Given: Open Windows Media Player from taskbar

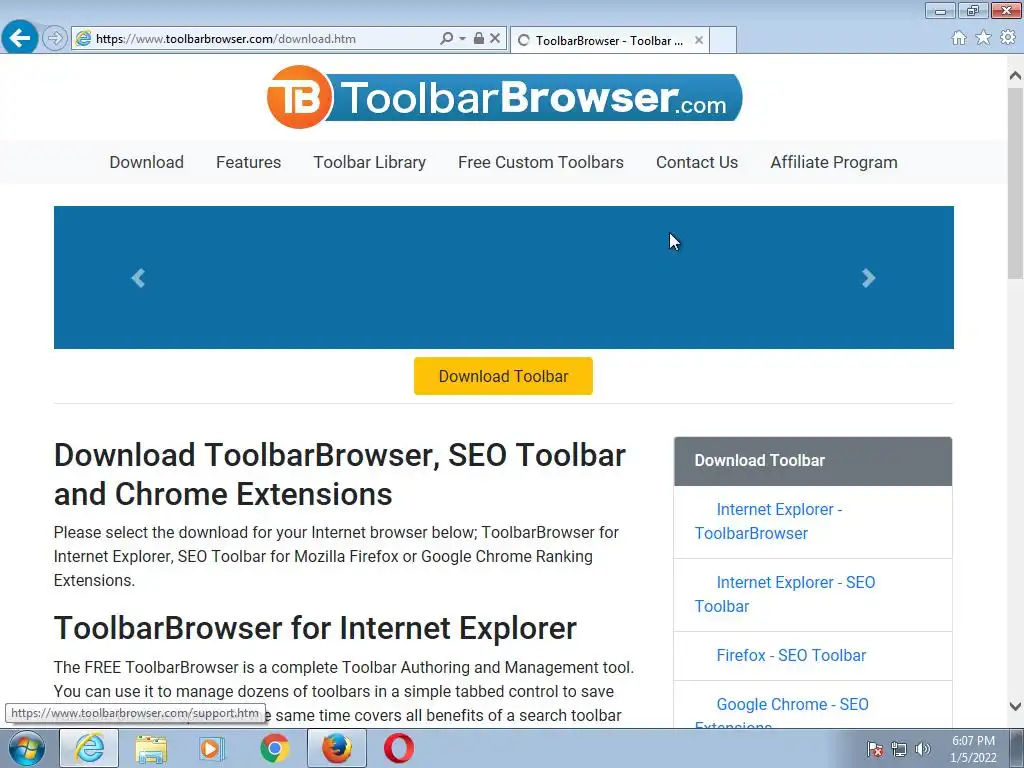Looking at the screenshot, I should [211, 748].
